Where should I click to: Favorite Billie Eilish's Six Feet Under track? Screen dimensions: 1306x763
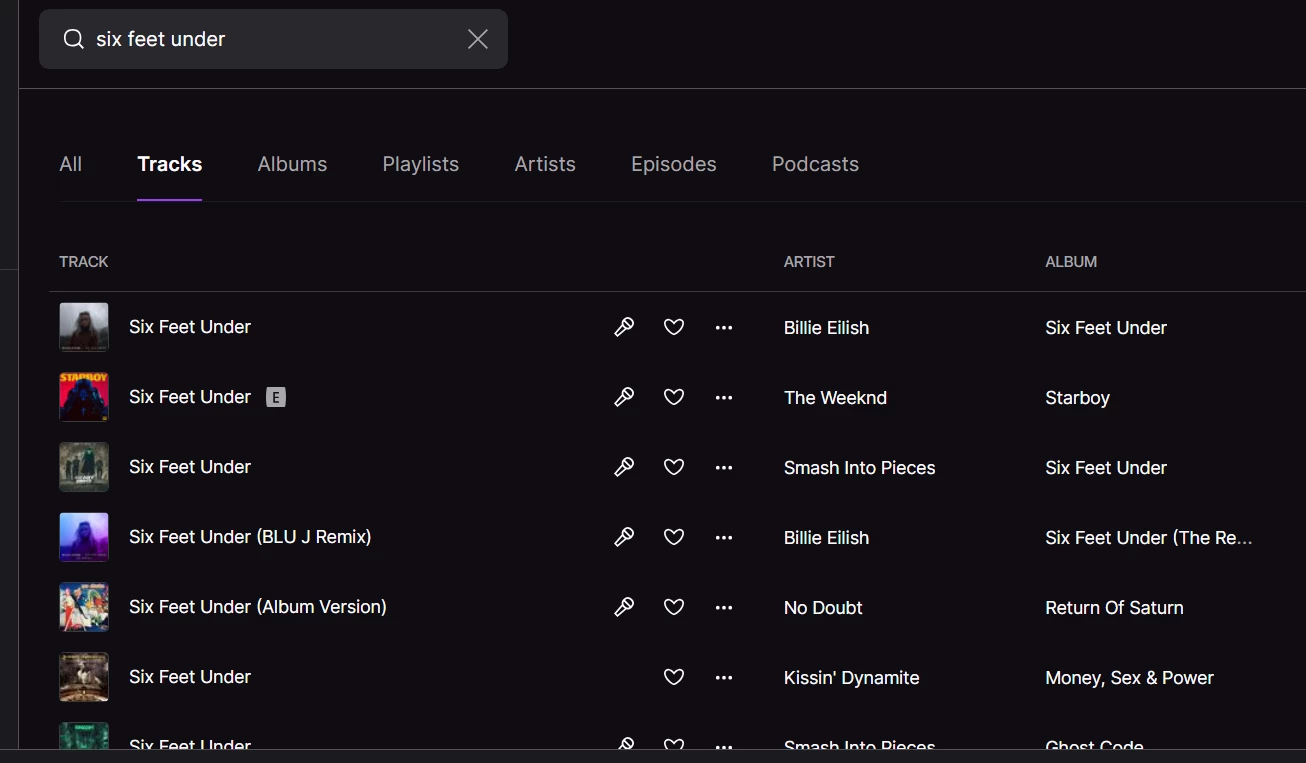tap(674, 327)
